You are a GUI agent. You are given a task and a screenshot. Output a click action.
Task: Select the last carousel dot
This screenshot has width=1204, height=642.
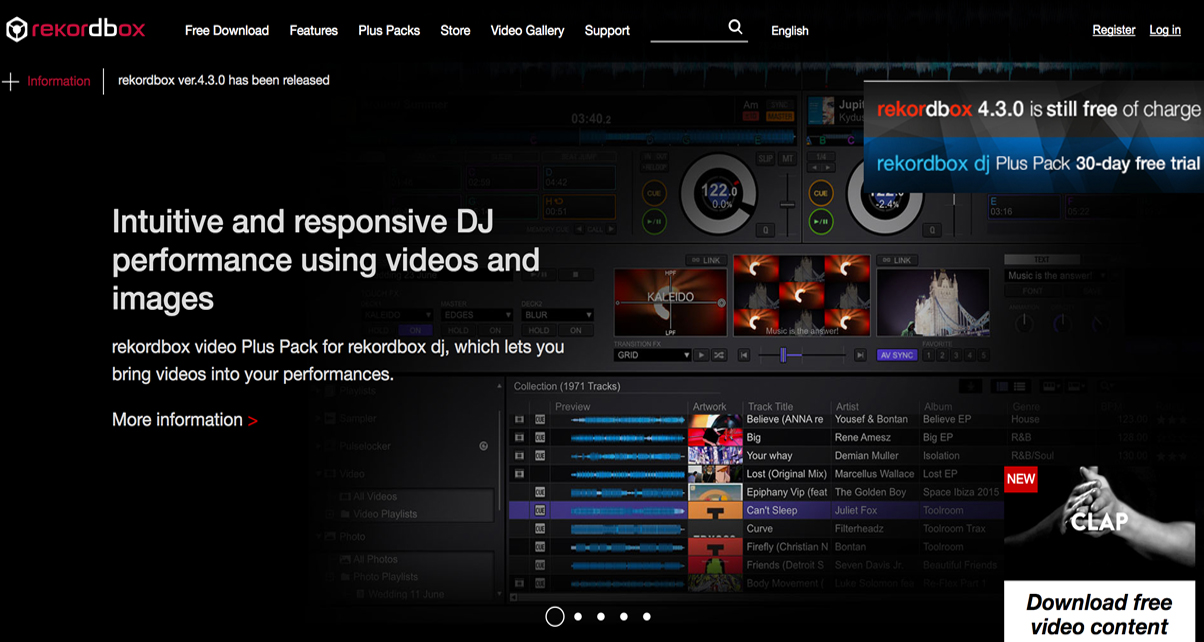[647, 617]
